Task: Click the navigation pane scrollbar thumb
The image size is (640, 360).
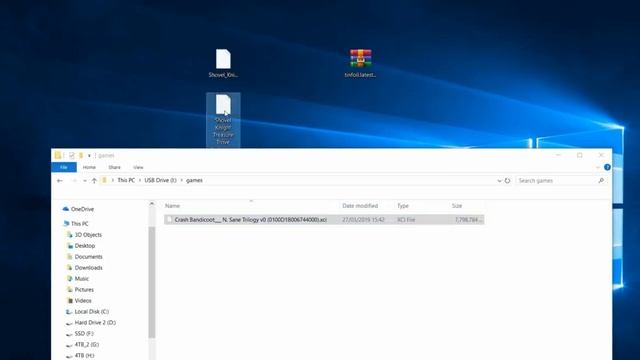Action: pos(152,282)
